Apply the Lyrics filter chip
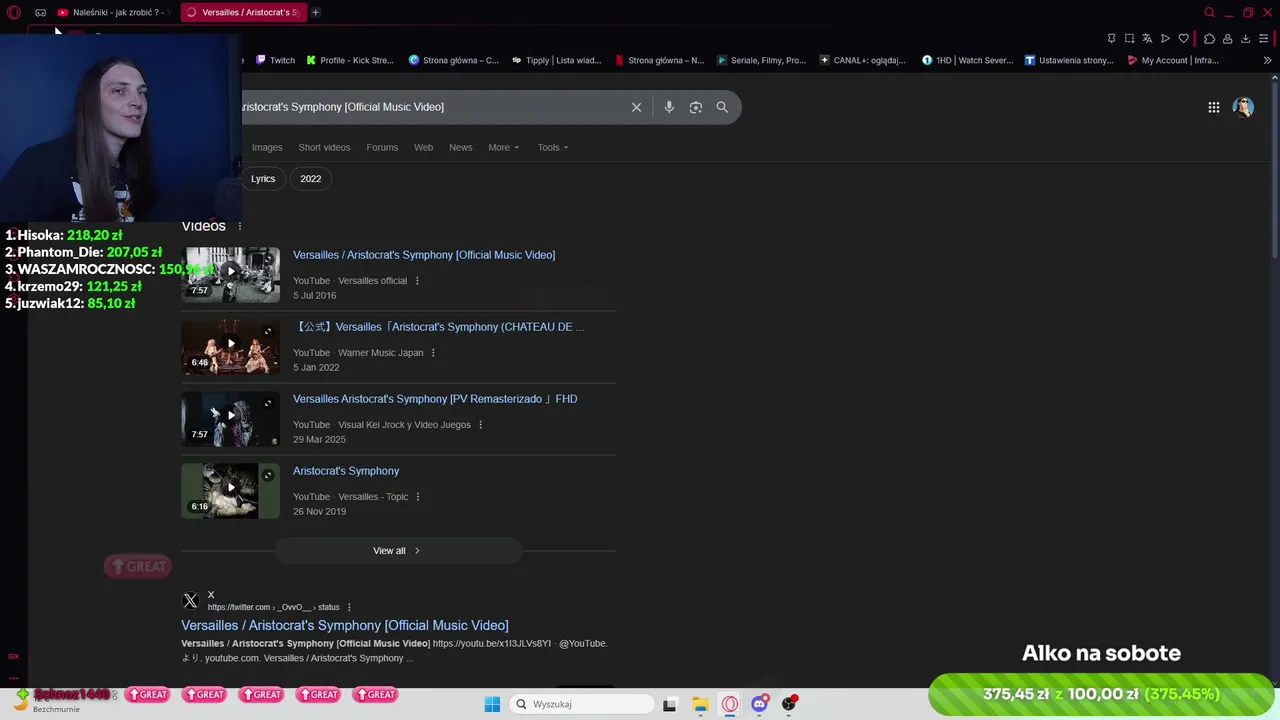Screen dimensions: 1280x720 tap(263, 179)
